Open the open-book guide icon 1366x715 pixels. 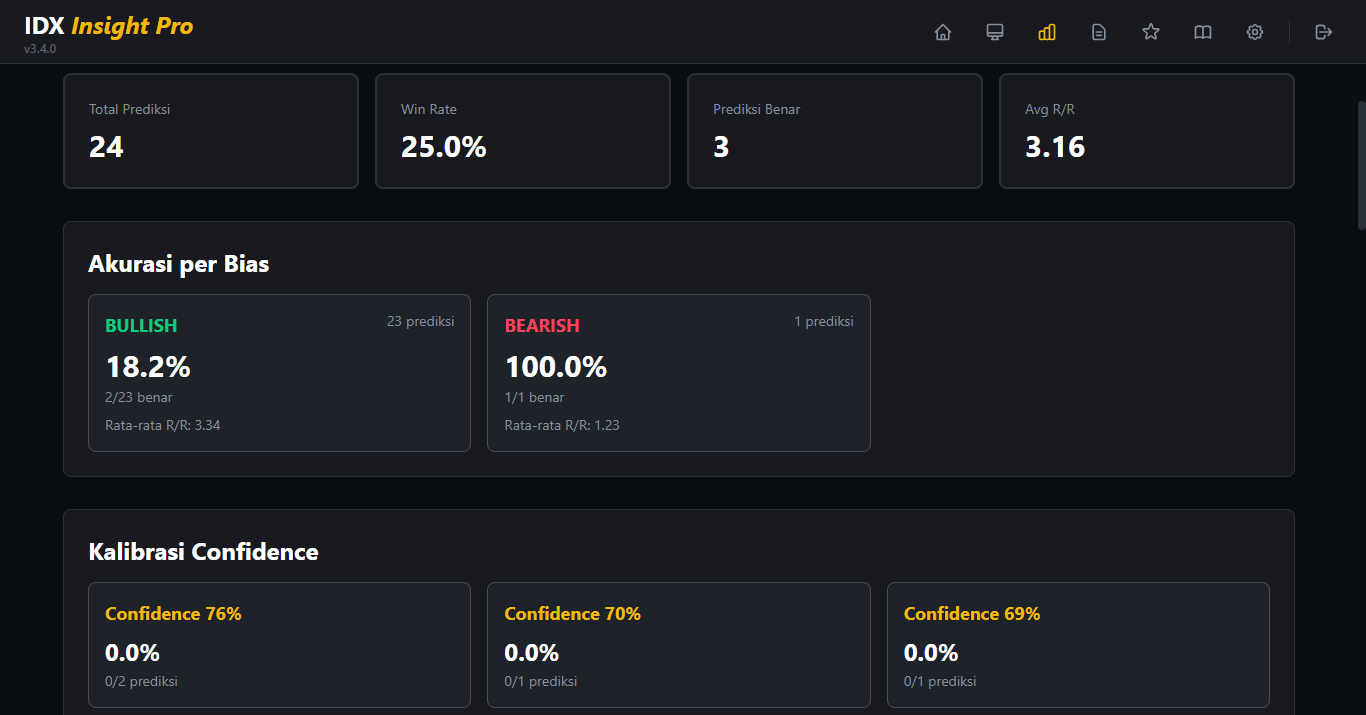point(1203,32)
